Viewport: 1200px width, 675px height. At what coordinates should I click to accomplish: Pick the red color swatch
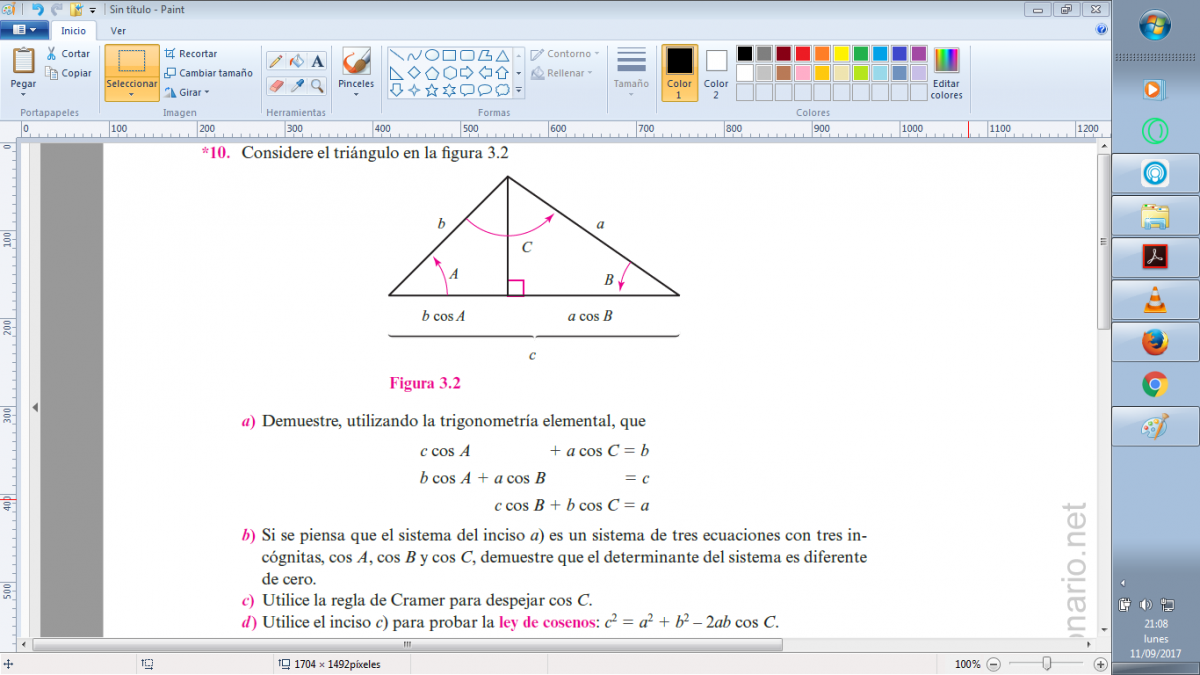pyautogui.click(x=802, y=54)
